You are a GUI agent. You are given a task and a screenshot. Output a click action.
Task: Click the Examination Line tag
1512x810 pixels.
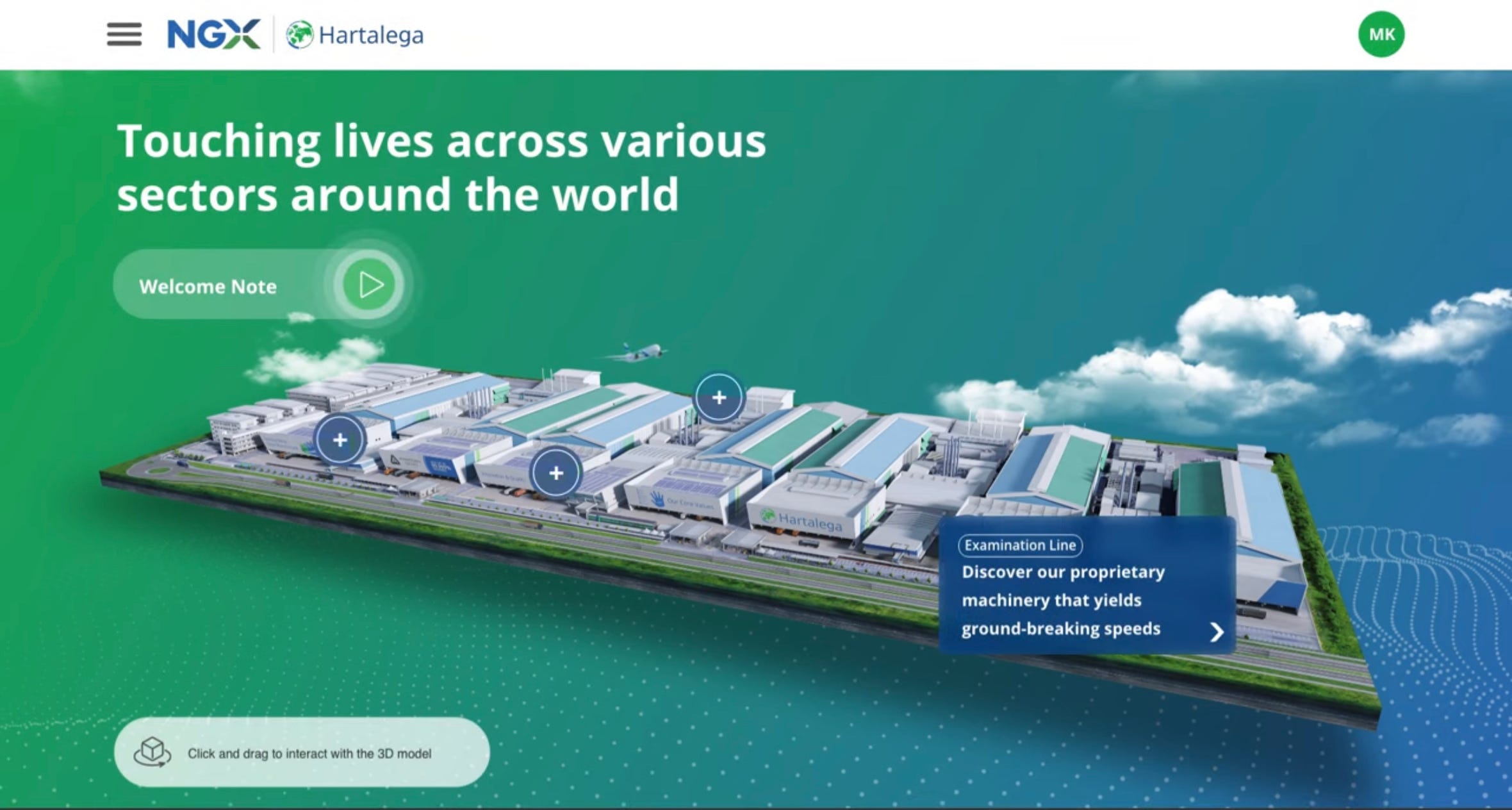click(x=1021, y=545)
